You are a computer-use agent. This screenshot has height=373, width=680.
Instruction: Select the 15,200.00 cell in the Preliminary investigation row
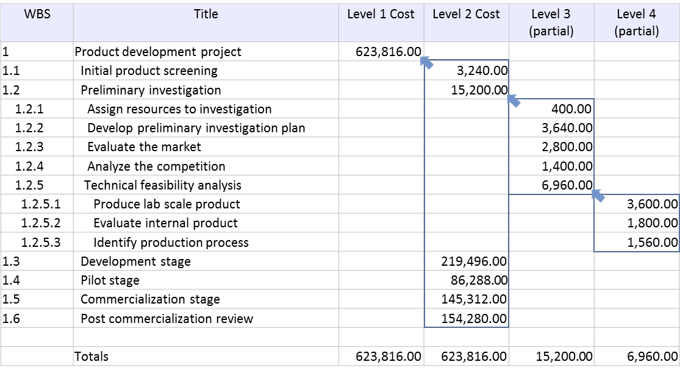[x=466, y=90]
